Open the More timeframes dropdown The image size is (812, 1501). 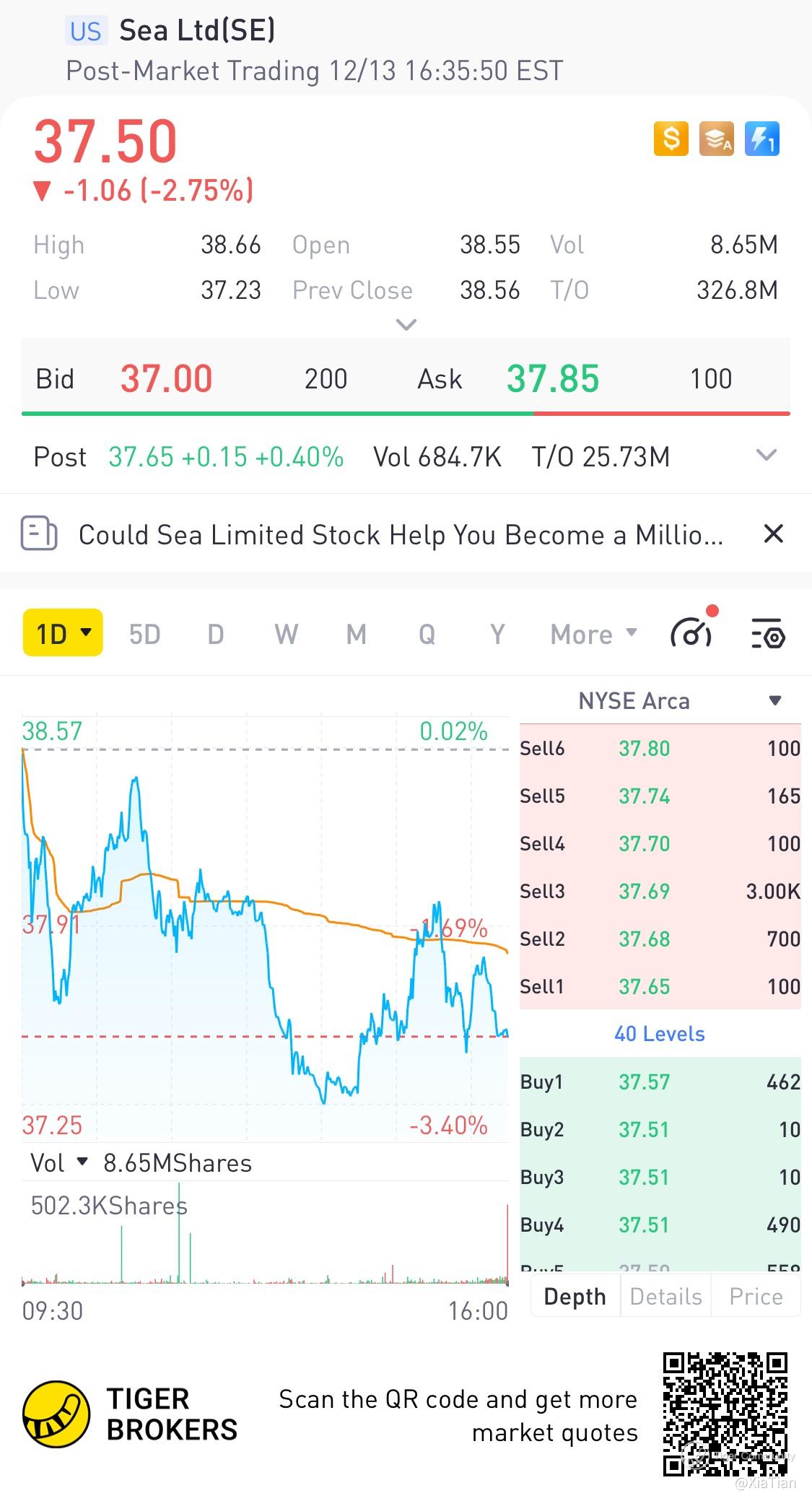(594, 635)
